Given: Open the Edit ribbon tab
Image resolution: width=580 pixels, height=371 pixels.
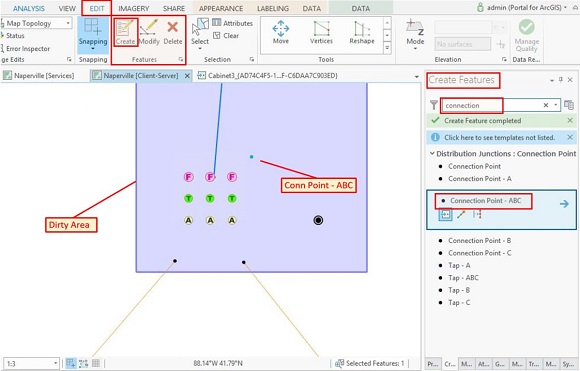Looking at the screenshot, I should pyautogui.click(x=97, y=8).
